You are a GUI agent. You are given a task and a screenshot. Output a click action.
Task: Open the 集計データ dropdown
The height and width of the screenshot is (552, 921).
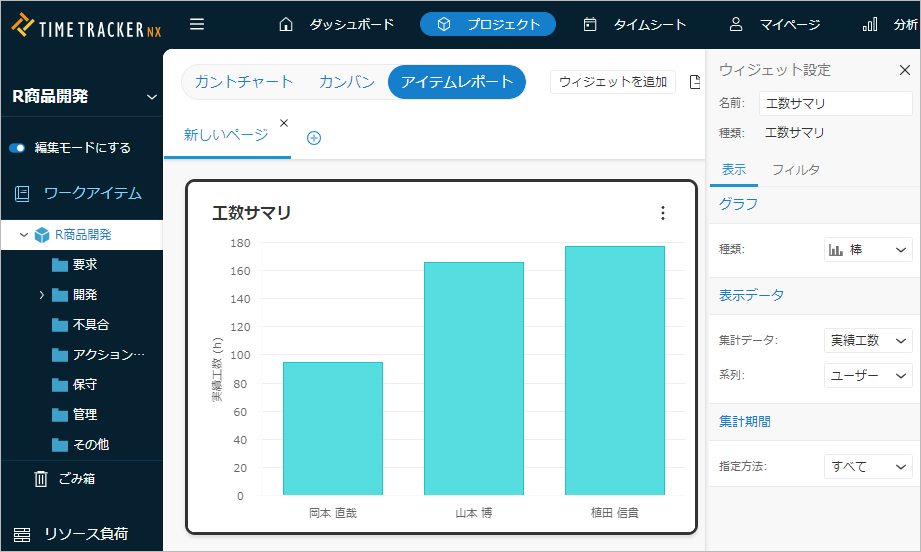pyautogui.click(x=868, y=341)
